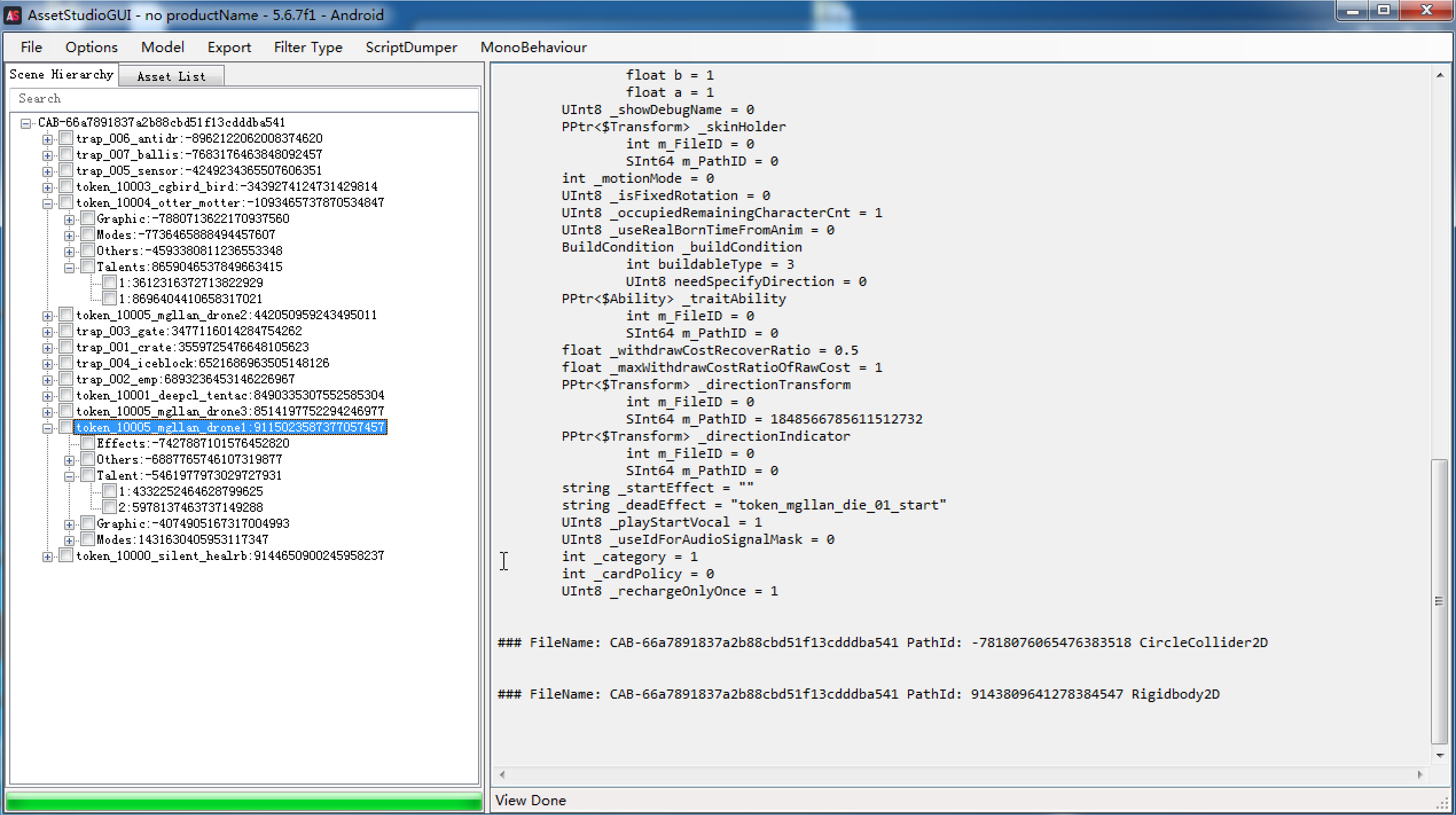Enable the Effects node checkbox

pyautogui.click(x=88, y=443)
